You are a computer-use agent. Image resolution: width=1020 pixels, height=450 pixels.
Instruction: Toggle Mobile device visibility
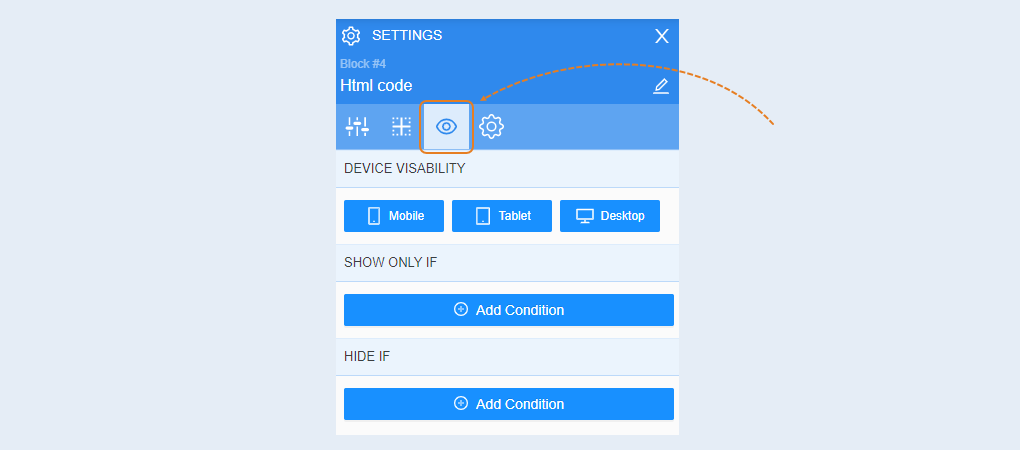(x=394, y=216)
